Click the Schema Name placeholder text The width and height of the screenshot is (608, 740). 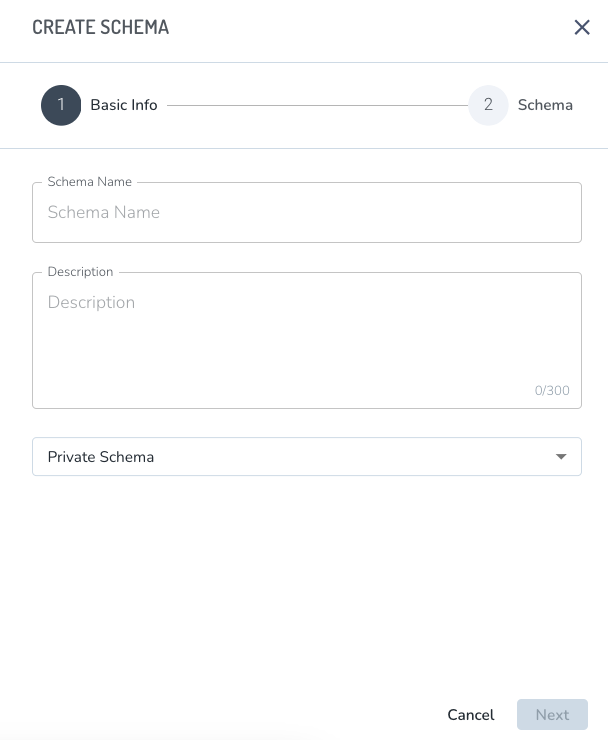coord(104,213)
